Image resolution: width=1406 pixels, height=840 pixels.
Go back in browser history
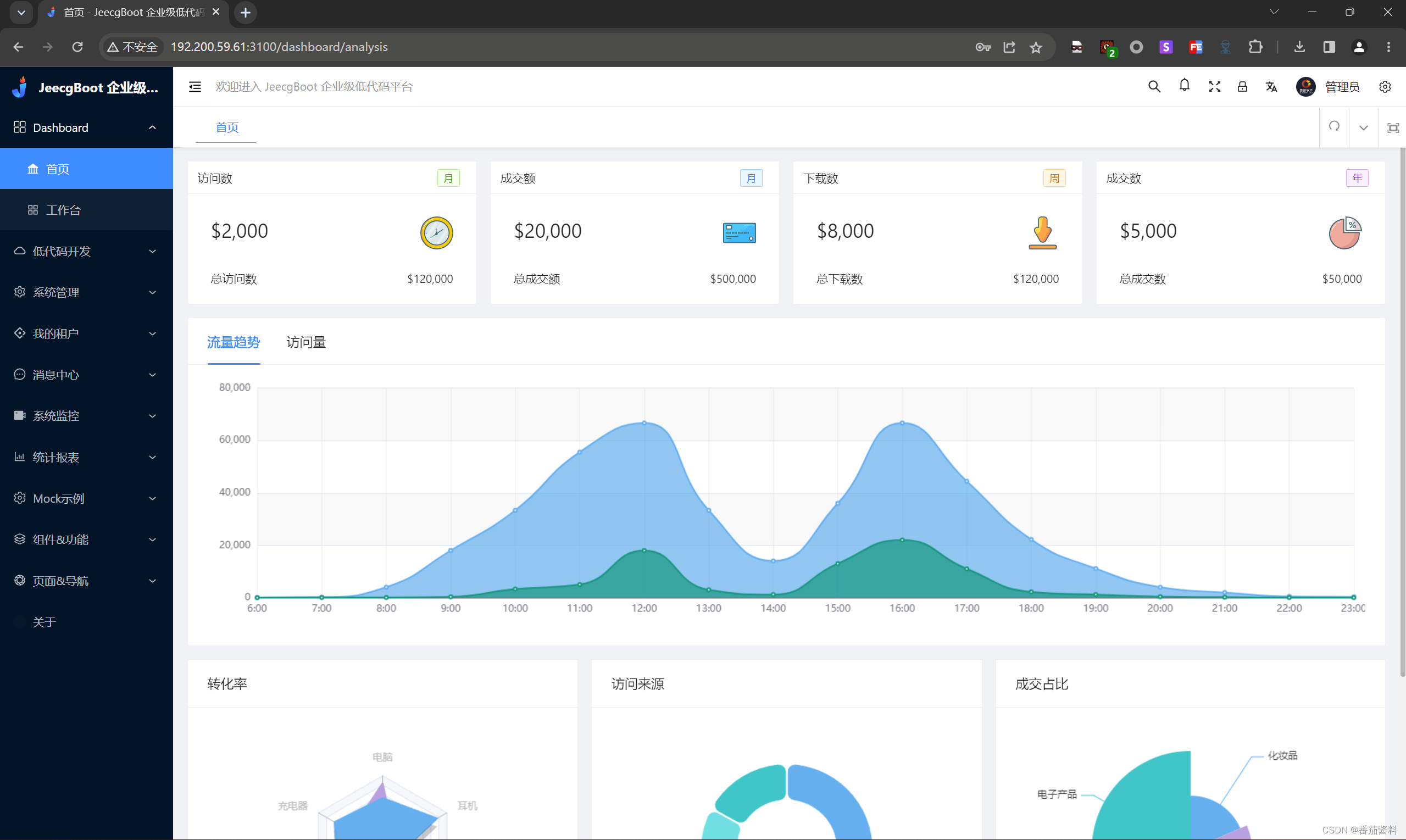[18, 47]
